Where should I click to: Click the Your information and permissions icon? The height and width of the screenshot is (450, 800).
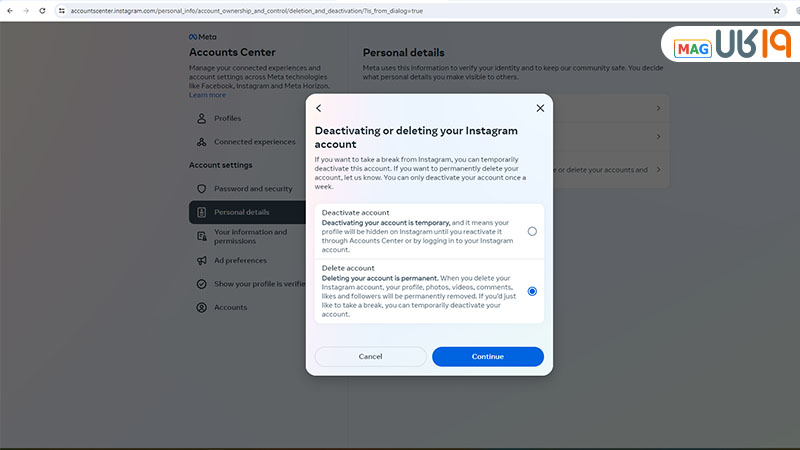tap(202, 236)
